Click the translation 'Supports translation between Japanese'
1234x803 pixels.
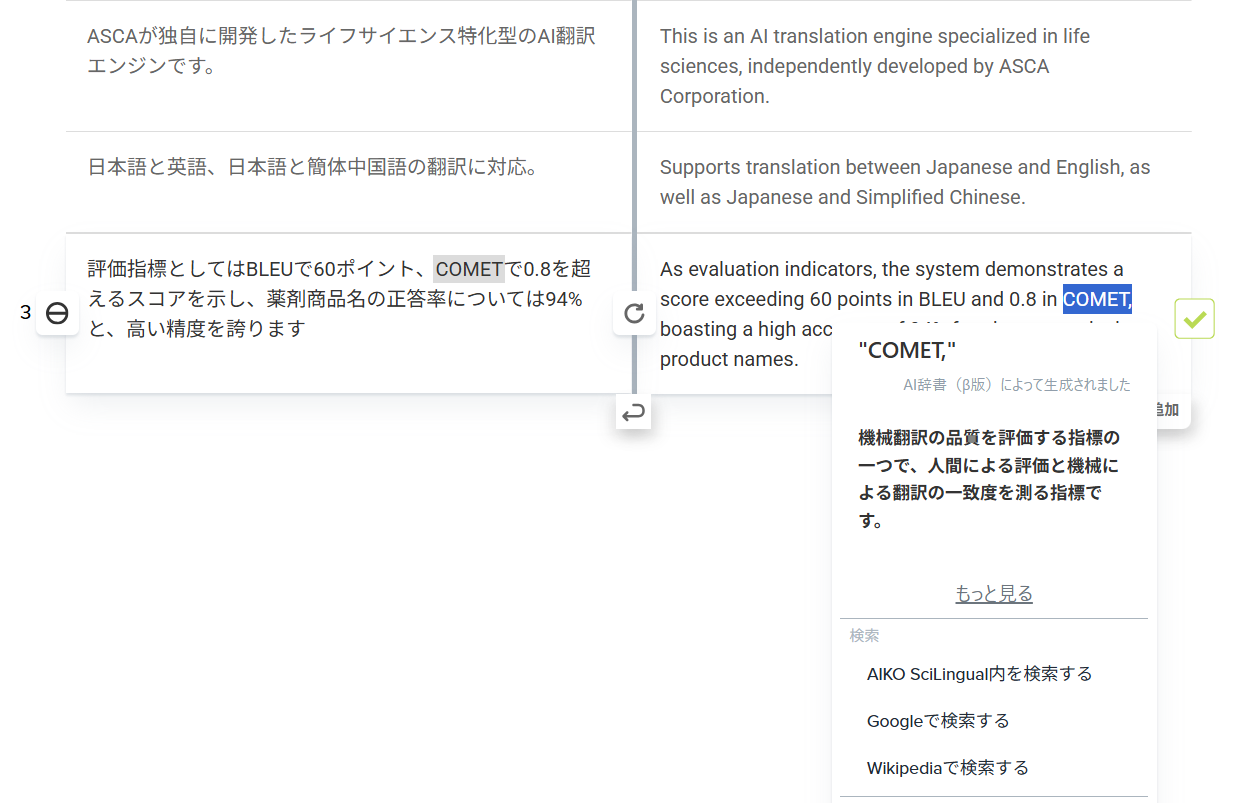[904, 182]
